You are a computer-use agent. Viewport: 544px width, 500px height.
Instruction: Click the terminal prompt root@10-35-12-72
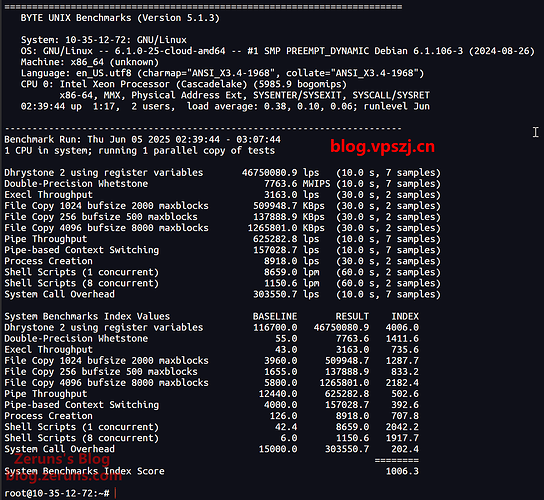click(x=57, y=493)
